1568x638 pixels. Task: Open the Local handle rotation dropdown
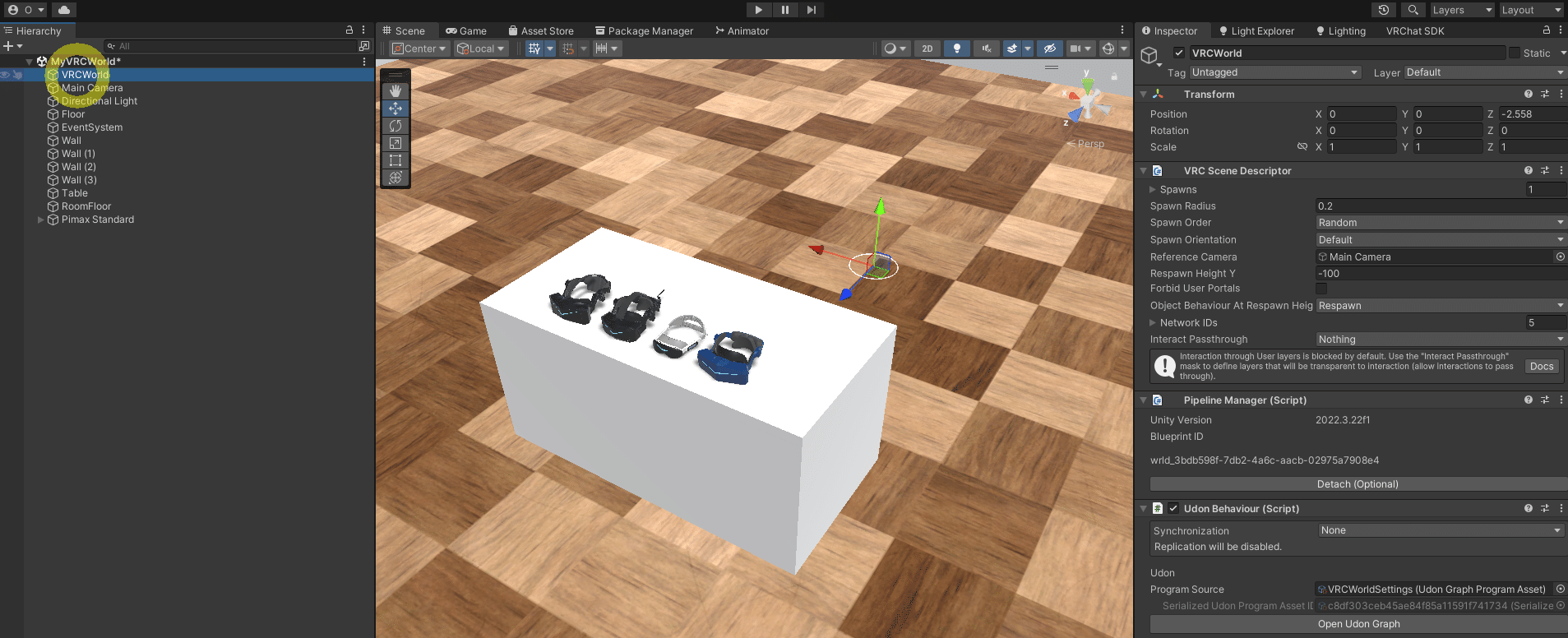481,49
